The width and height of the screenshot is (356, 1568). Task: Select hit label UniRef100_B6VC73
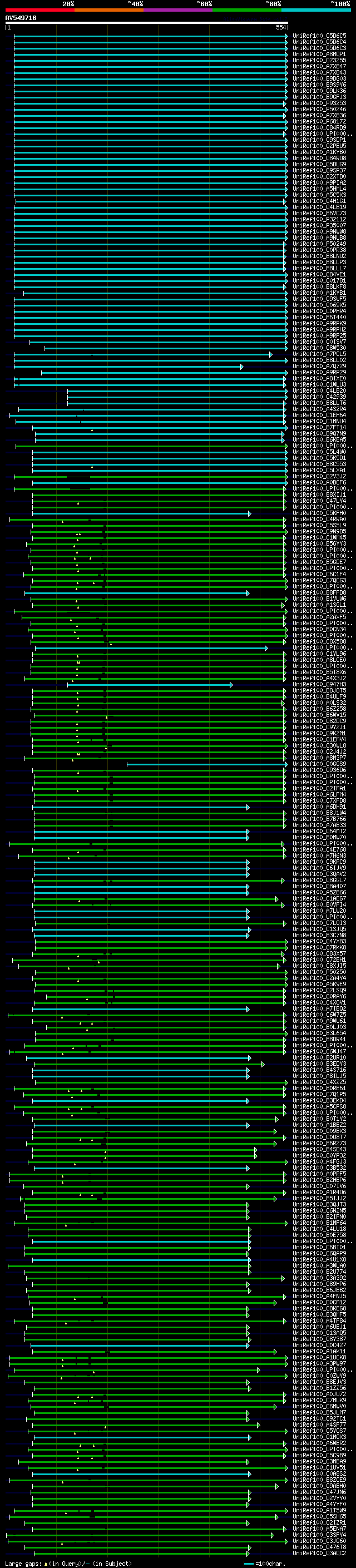click(x=319, y=214)
